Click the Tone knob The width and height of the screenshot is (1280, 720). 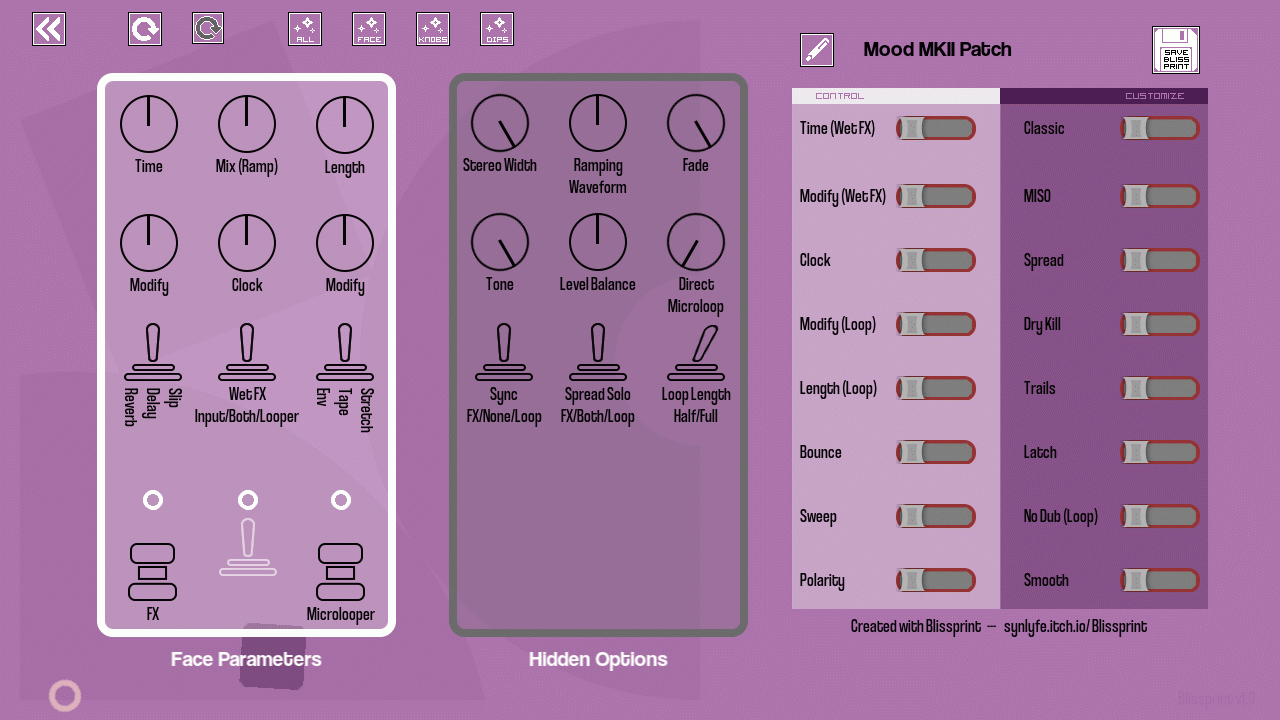pos(500,242)
